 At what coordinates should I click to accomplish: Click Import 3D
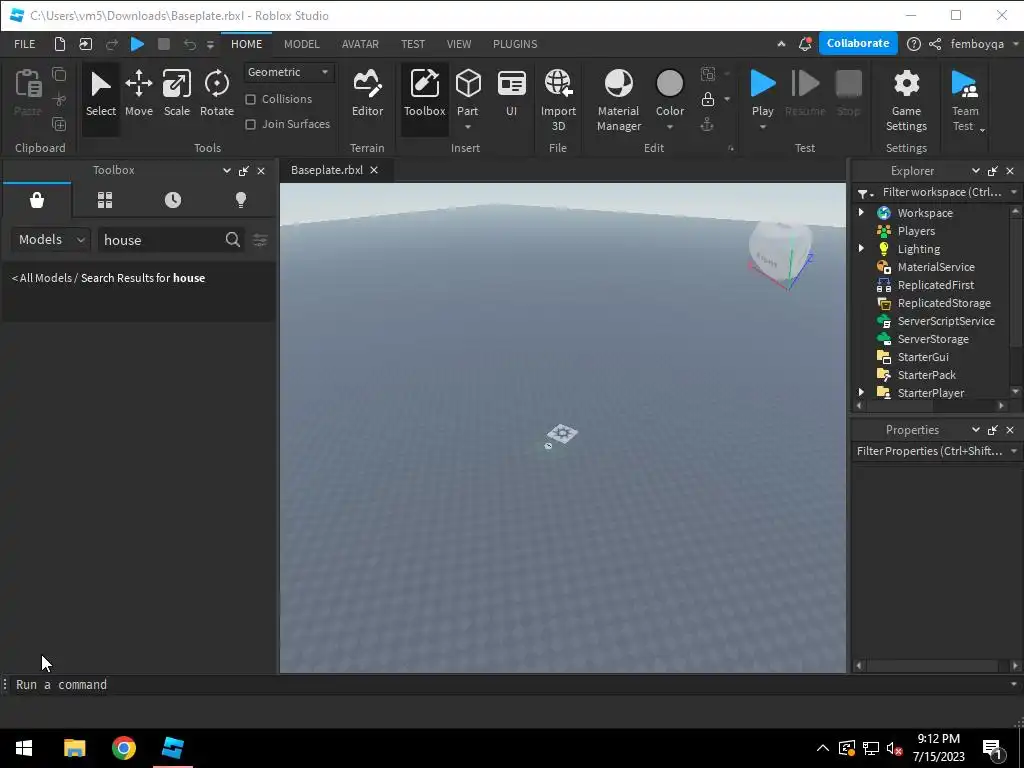click(x=558, y=99)
